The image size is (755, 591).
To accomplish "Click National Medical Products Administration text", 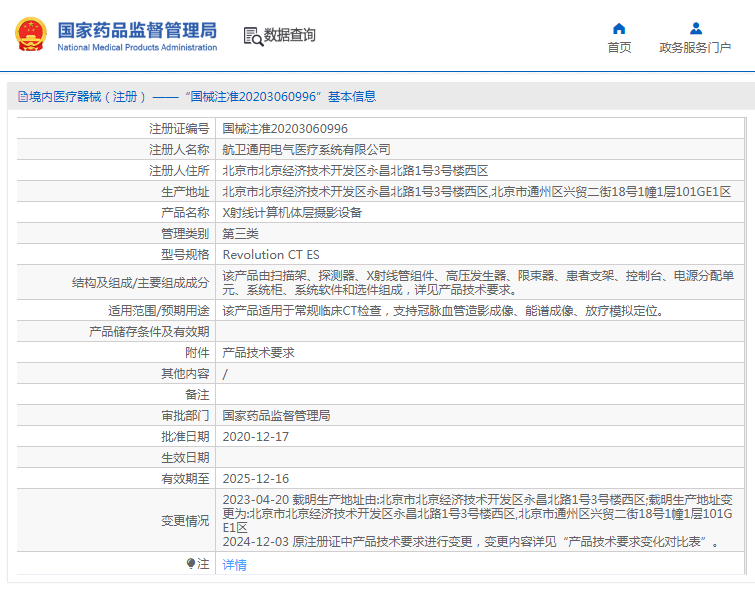I will click(137, 47).
